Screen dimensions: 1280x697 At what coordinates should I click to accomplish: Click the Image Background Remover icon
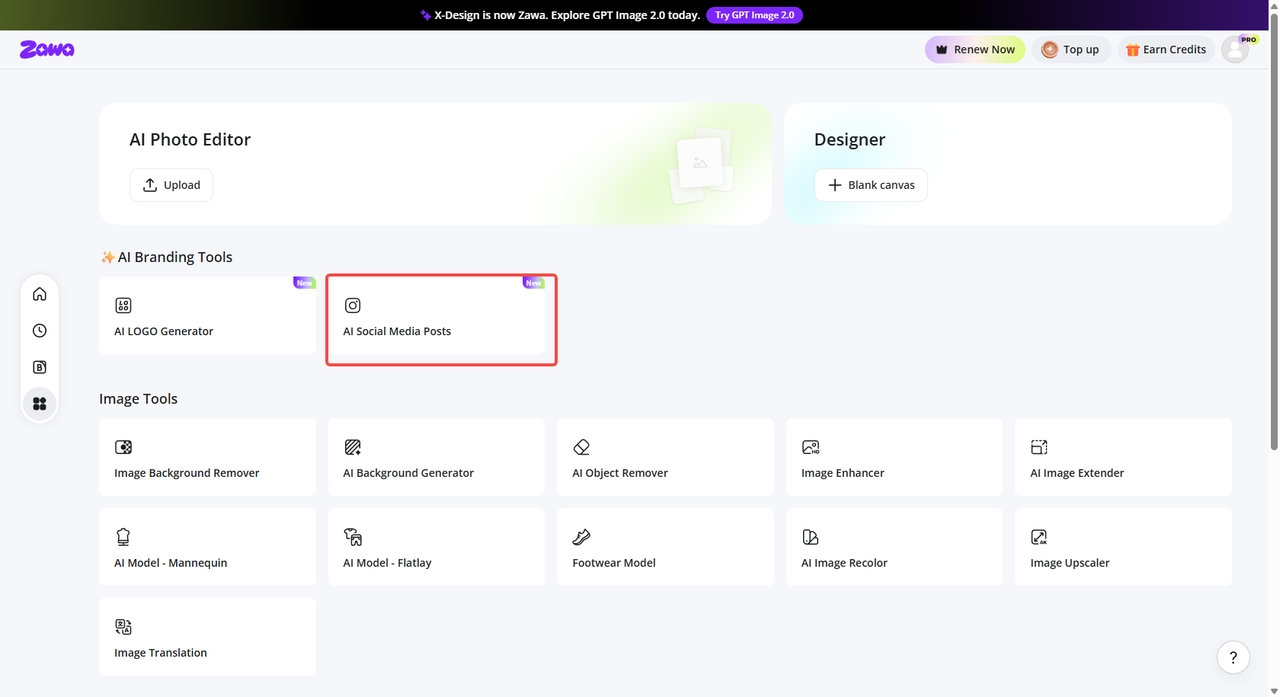click(x=123, y=447)
